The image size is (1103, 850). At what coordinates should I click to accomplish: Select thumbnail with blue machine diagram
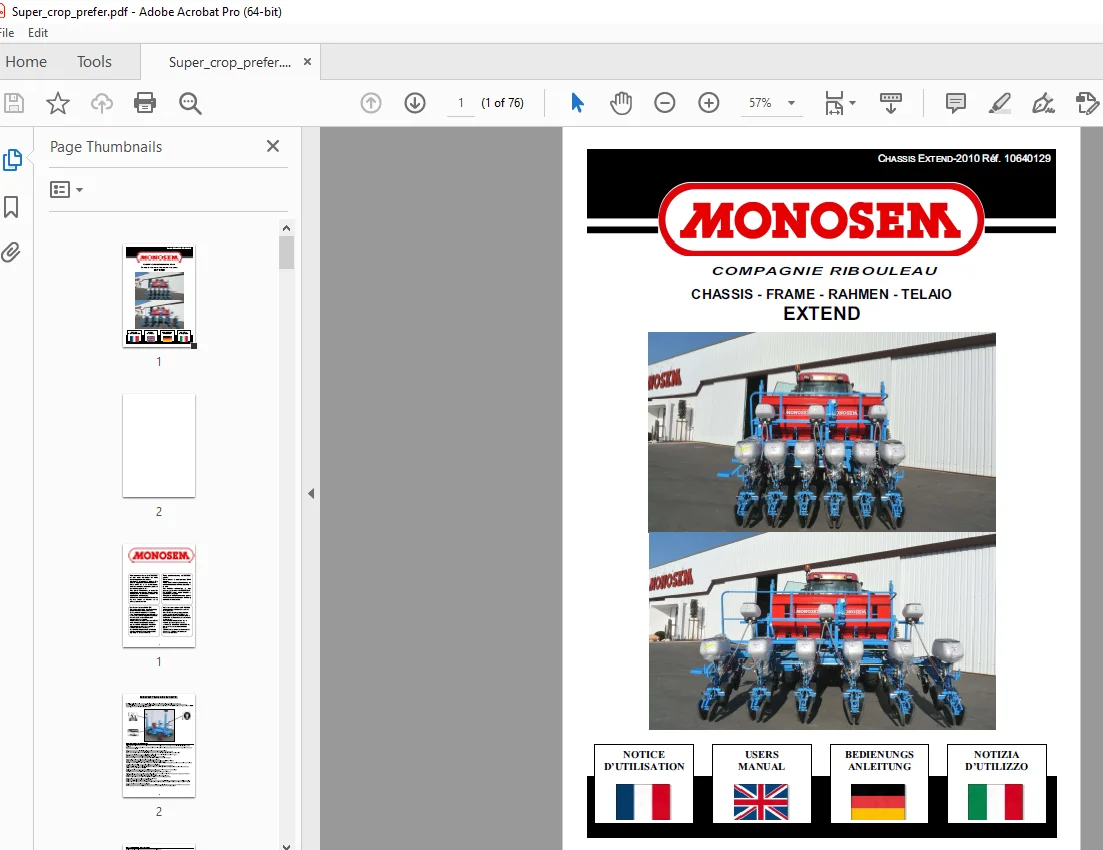(159, 745)
